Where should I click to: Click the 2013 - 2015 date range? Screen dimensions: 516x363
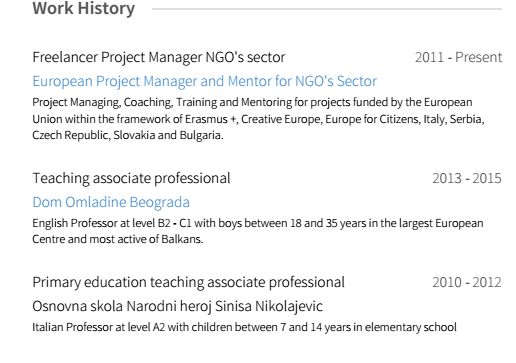[467, 178]
